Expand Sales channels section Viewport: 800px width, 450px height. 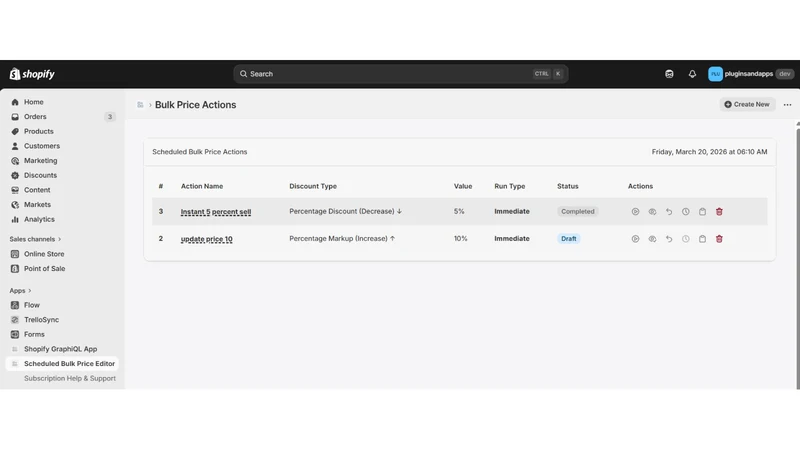point(35,239)
